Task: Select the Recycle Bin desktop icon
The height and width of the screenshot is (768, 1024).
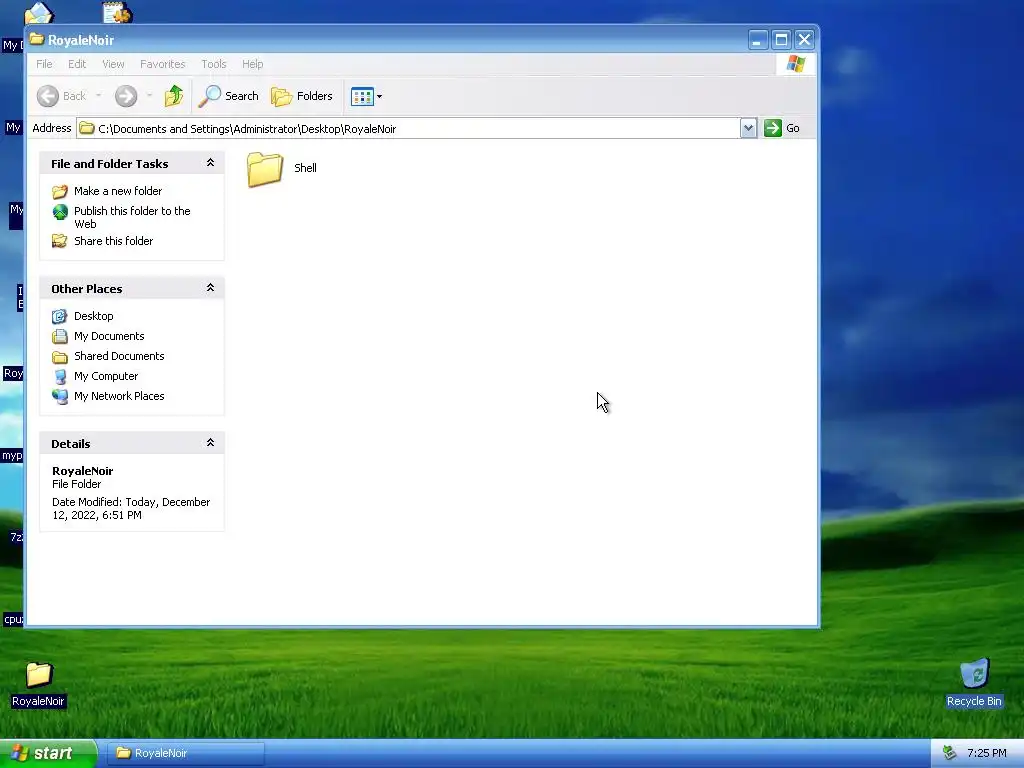Action: 974,673
